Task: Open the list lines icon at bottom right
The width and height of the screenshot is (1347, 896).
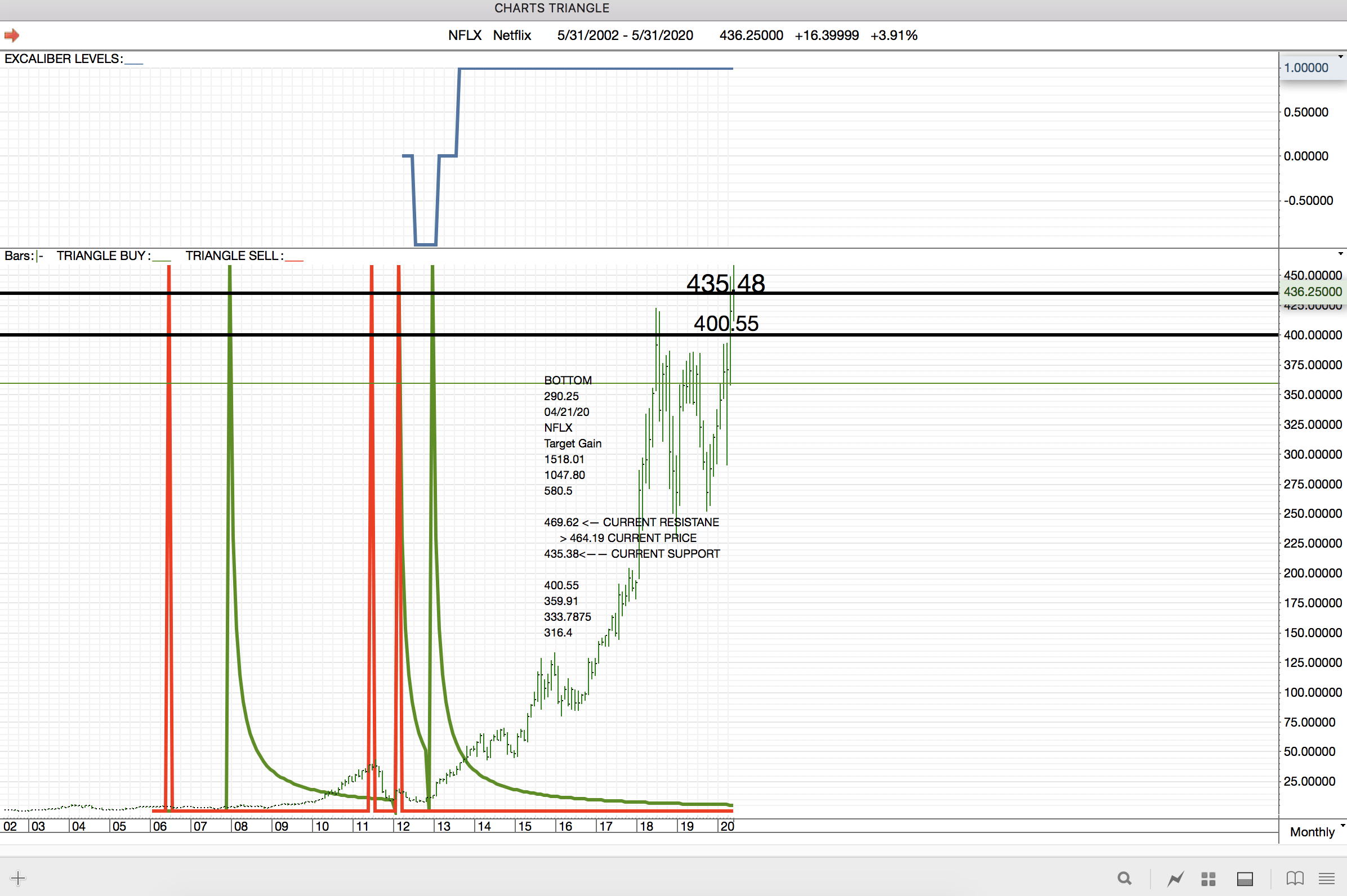Action: (x=1326, y=879)
